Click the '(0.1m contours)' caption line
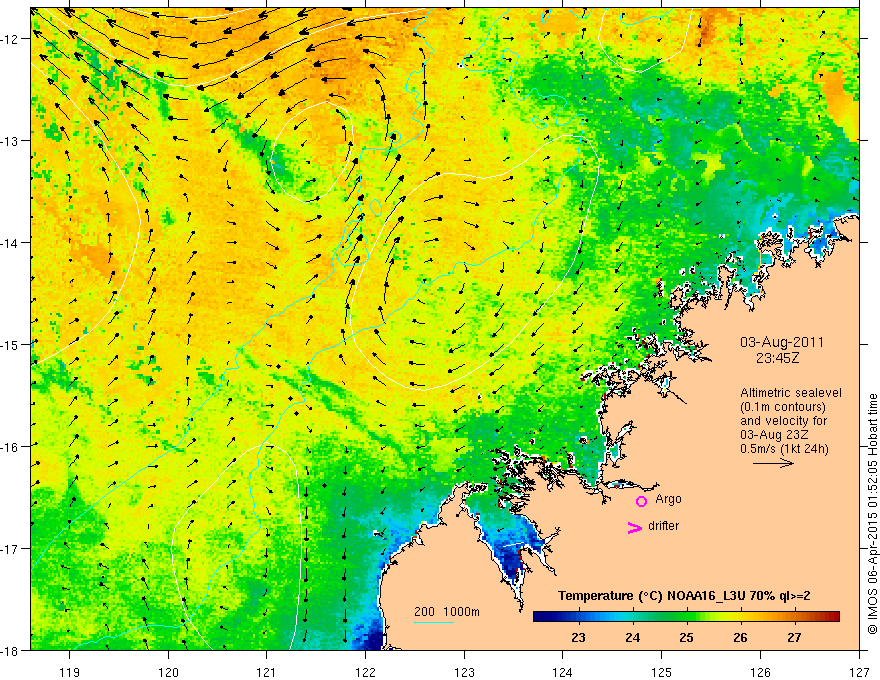Screen dimensions: 880x680 [x=783, y=407]
